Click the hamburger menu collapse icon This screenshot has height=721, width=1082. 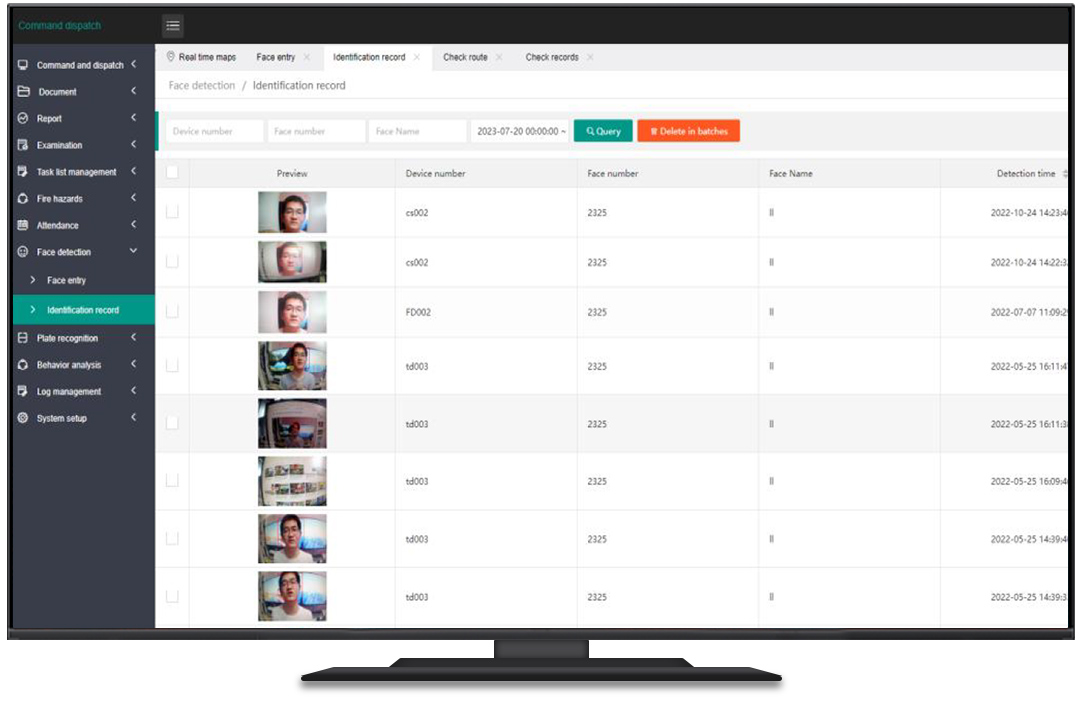(x=173, y=26)
